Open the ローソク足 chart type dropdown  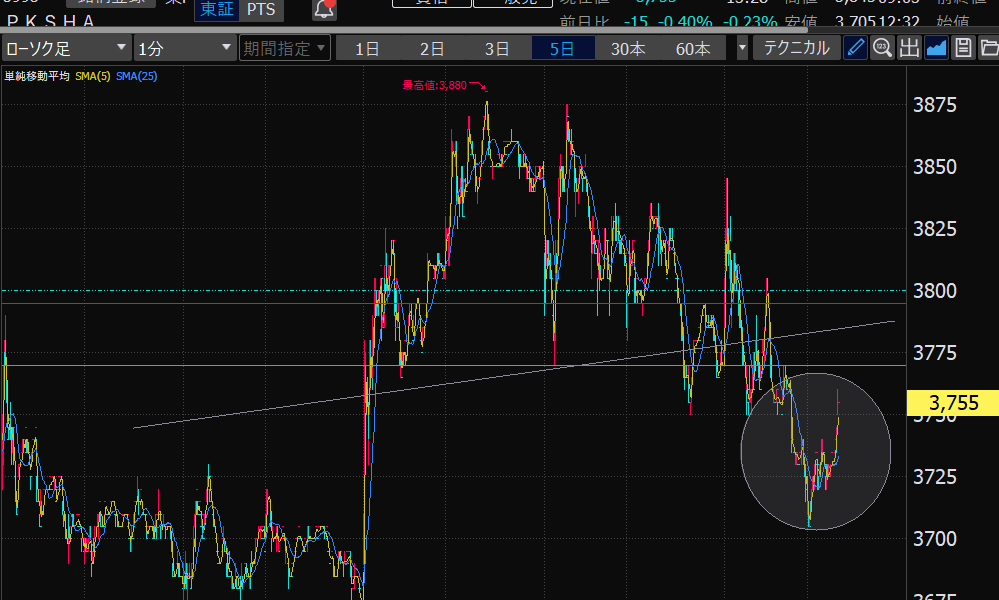tap(66, 48)
